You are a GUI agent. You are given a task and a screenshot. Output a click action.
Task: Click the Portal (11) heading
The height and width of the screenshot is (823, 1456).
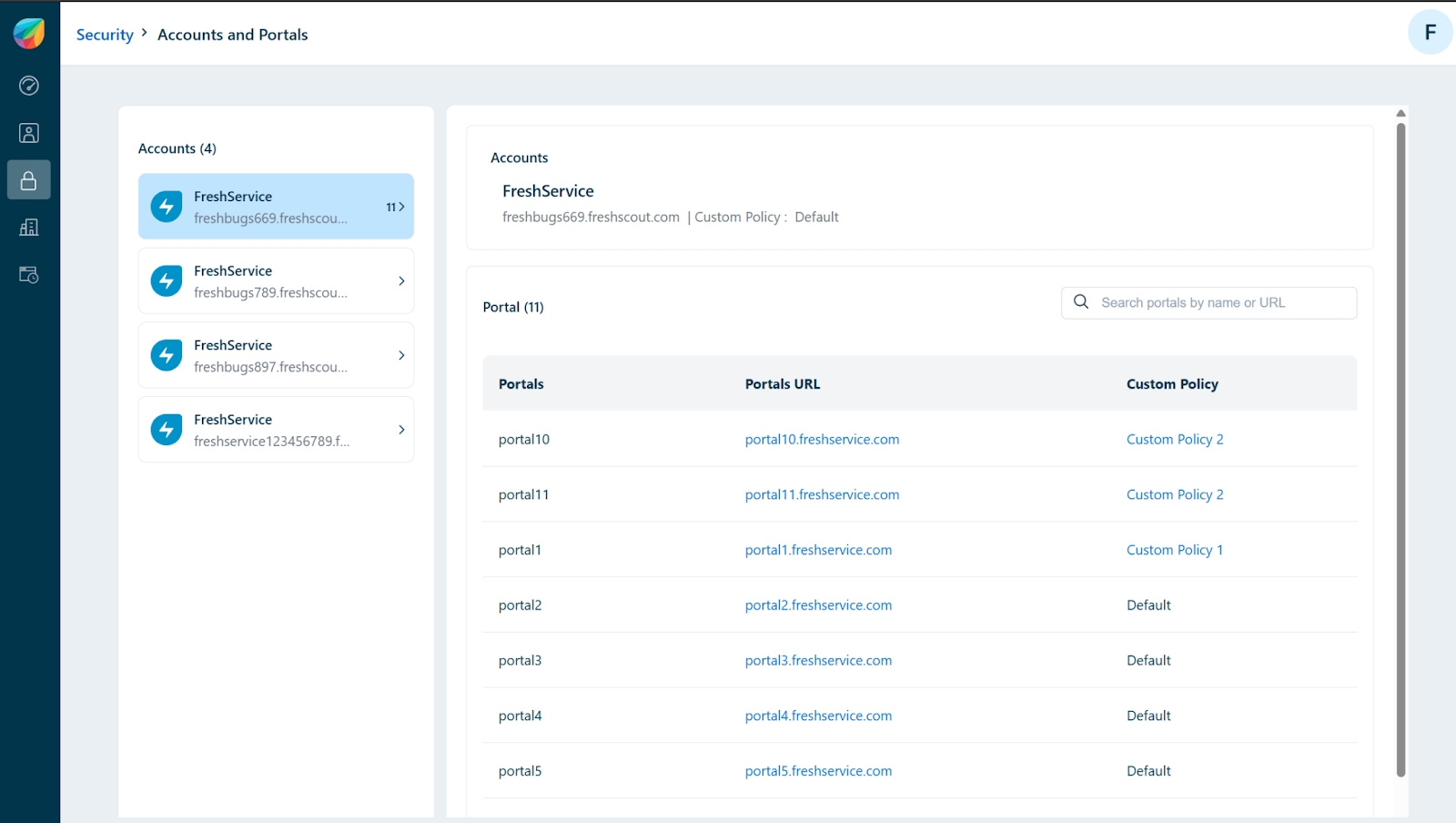(513, 307)
